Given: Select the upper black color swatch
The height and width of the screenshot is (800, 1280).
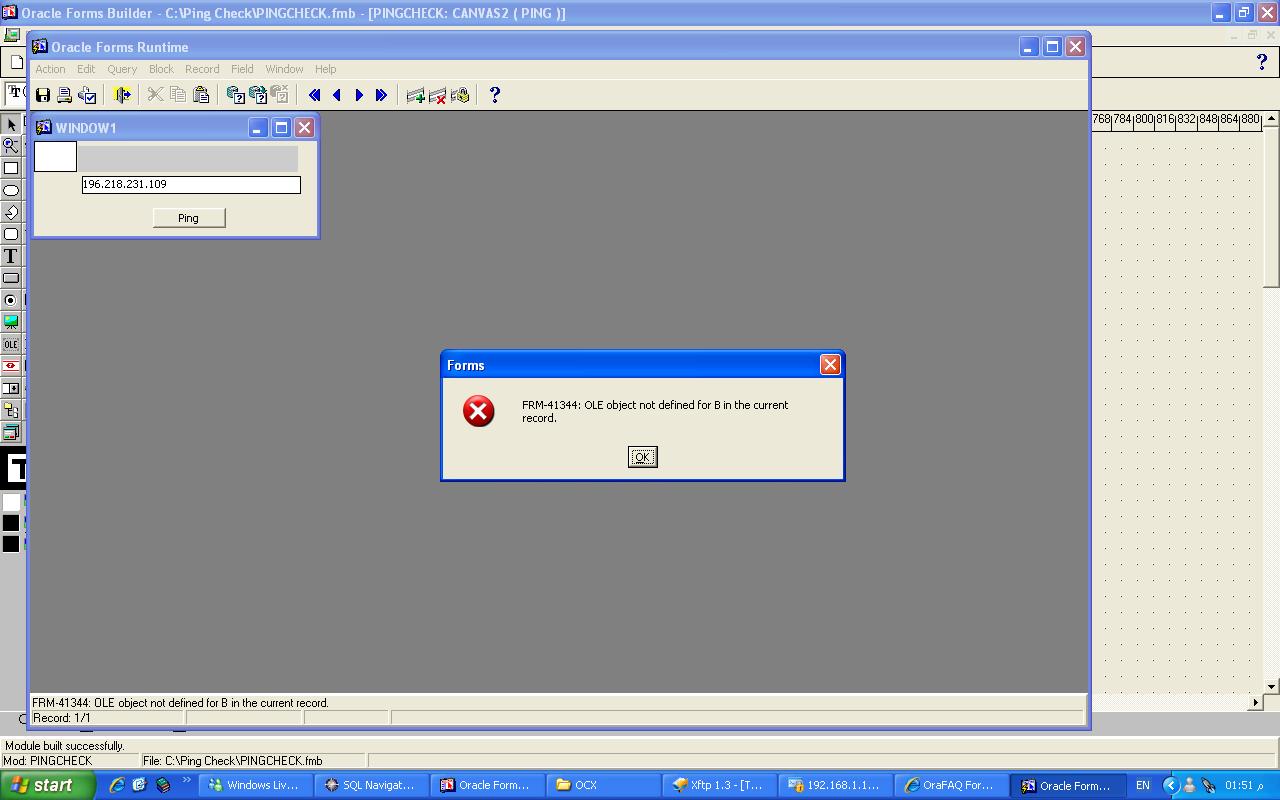Looking at the screenshot, I should tap(11, 523).
